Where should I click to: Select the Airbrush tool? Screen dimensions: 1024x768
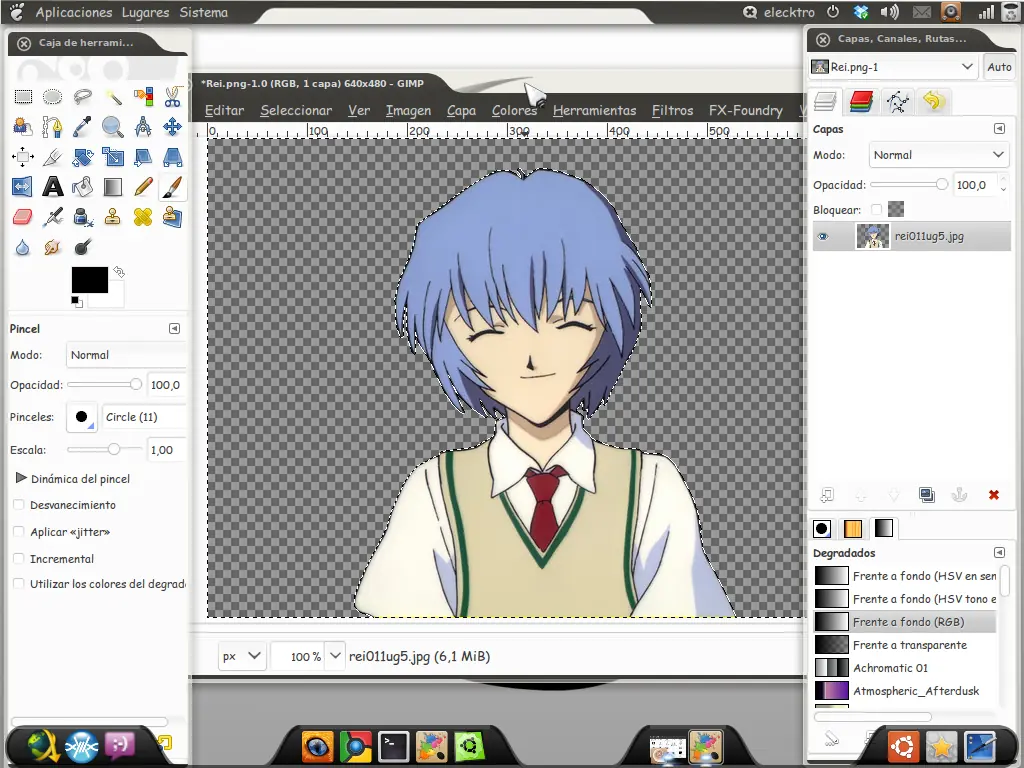(52, 217)
